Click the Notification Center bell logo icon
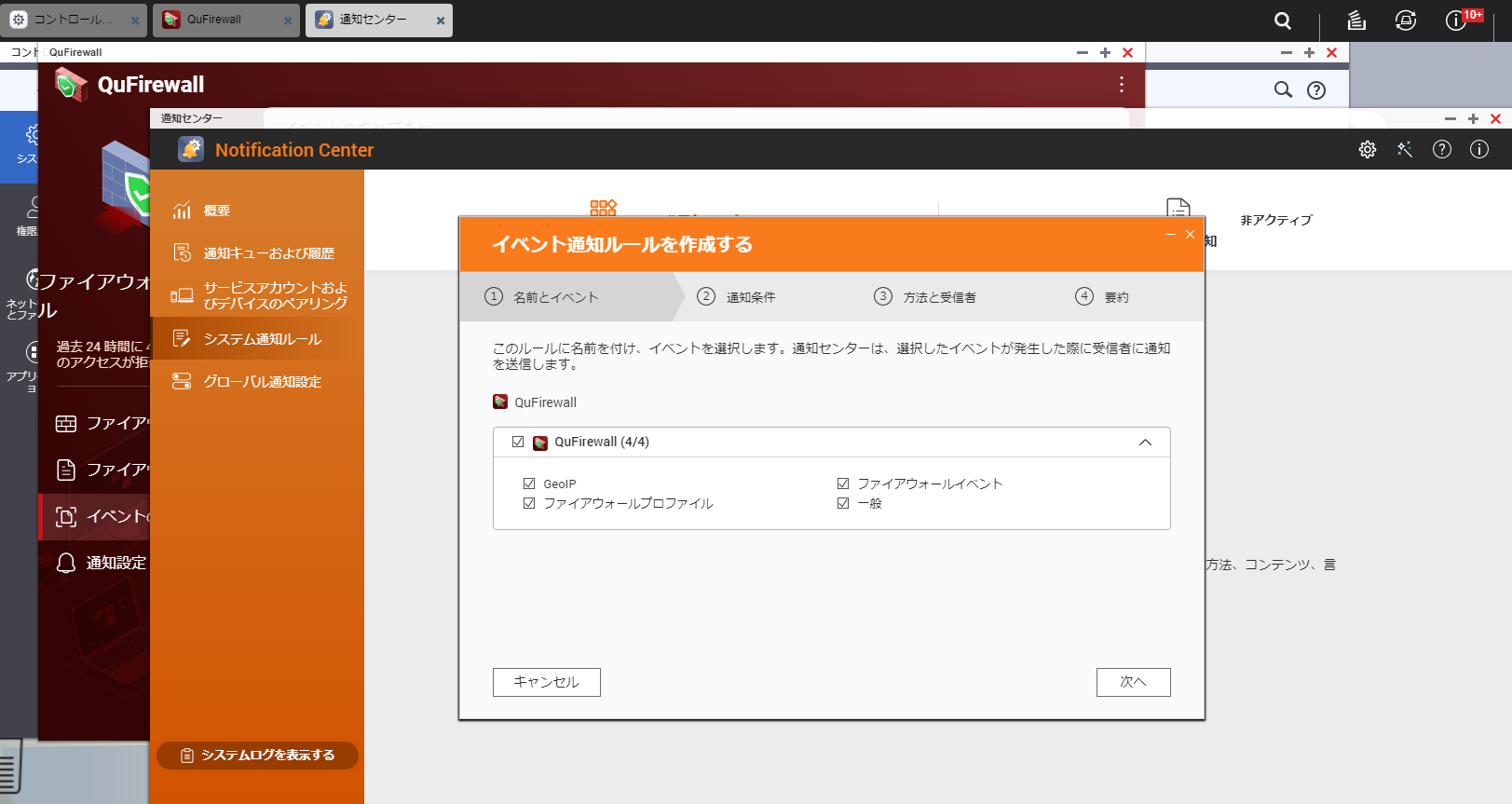This screenshot has height=804, width=1512. pyautogui.click(x=191, y=149)
